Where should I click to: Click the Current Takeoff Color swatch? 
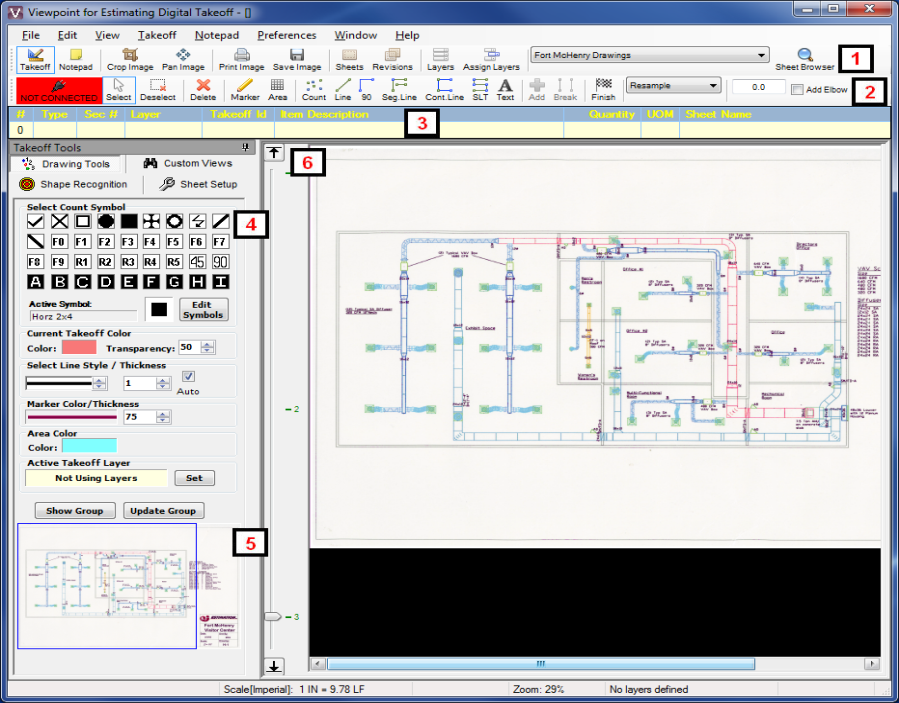tap(80, 347)
